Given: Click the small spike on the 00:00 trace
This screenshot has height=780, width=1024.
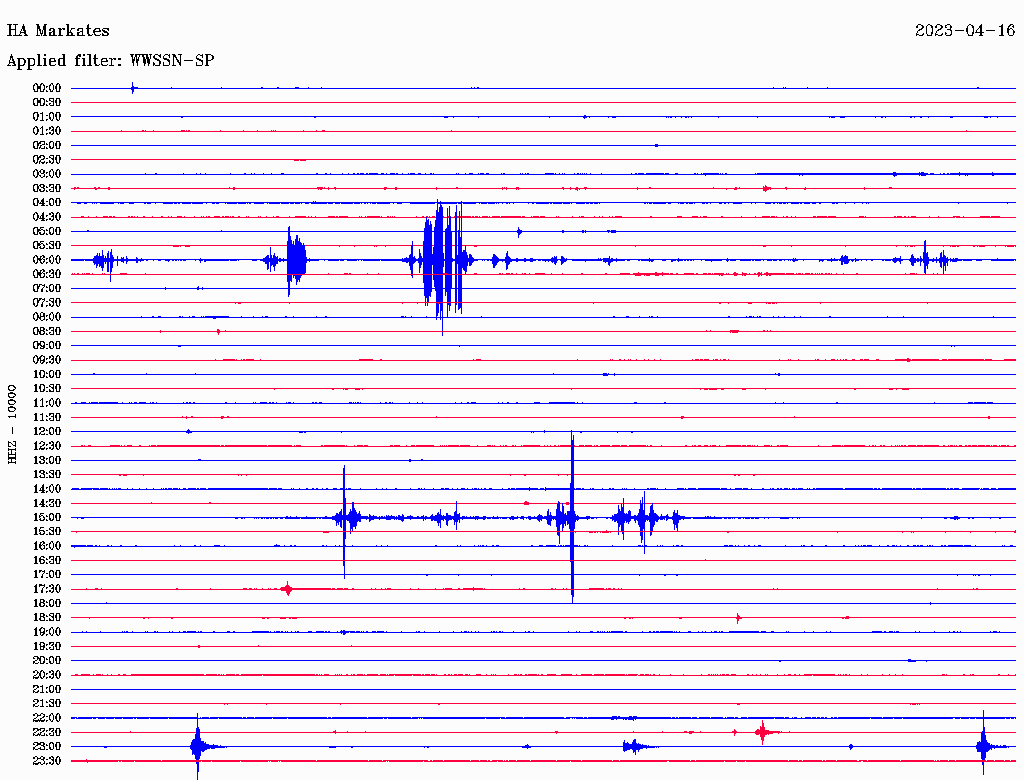Looking at the screenshot, I should (133, 88).
